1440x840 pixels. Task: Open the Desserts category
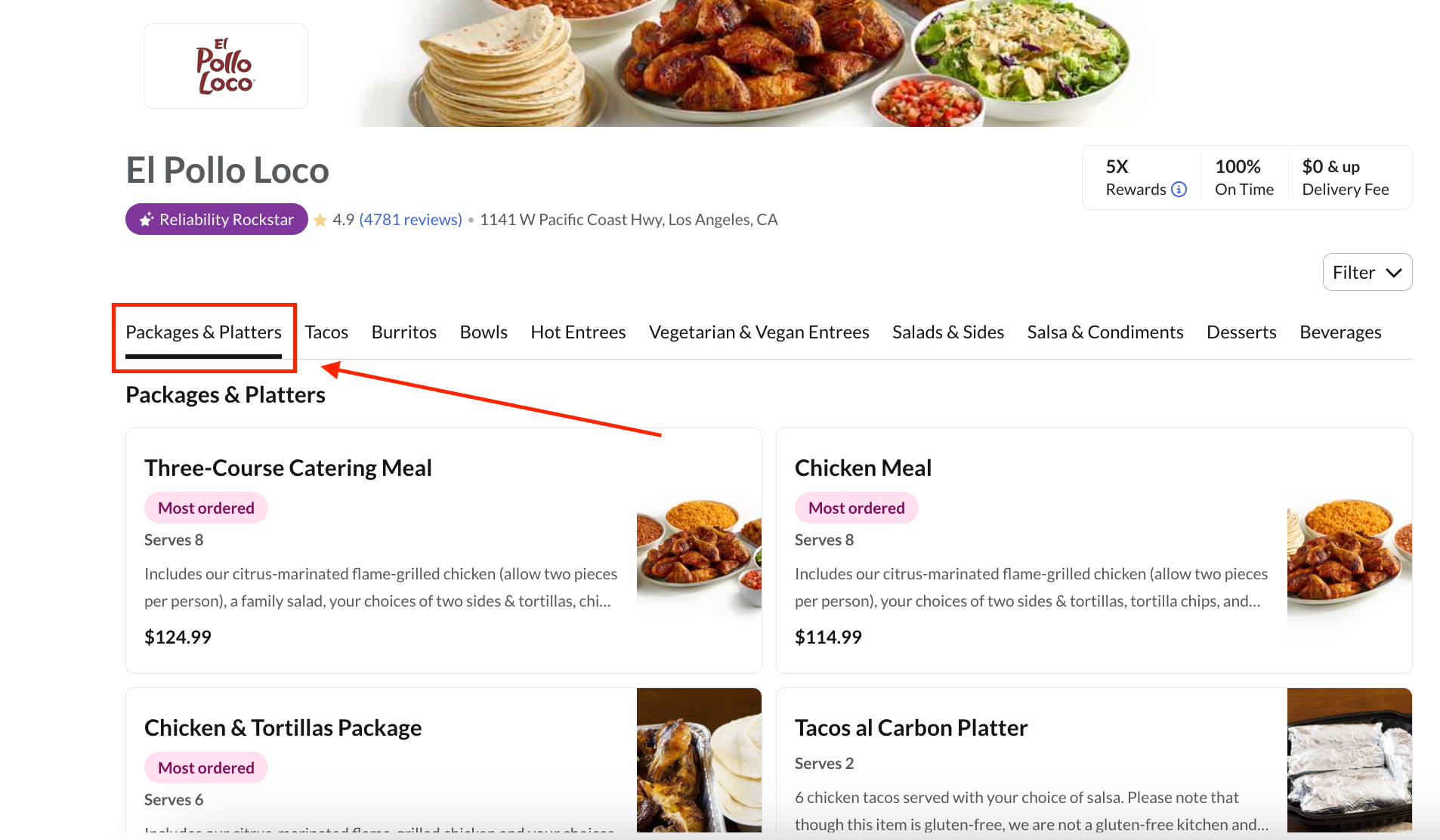pos(1241,332)
